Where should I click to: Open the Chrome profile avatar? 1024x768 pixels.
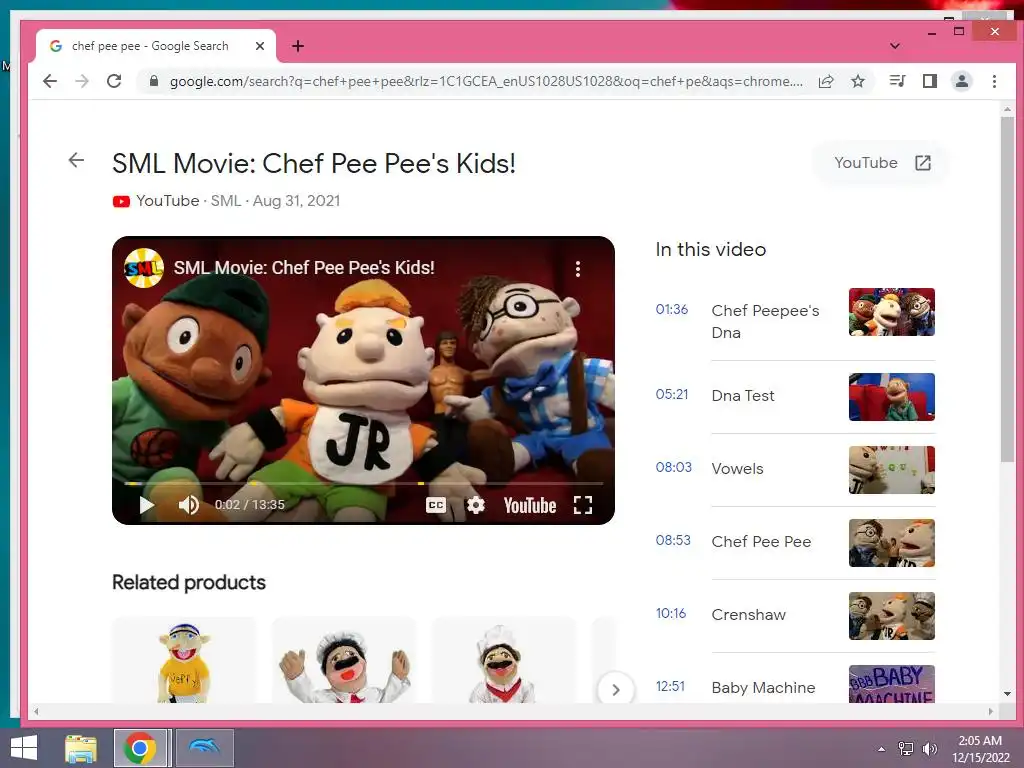pyautogui.click(x=961, y=81)
